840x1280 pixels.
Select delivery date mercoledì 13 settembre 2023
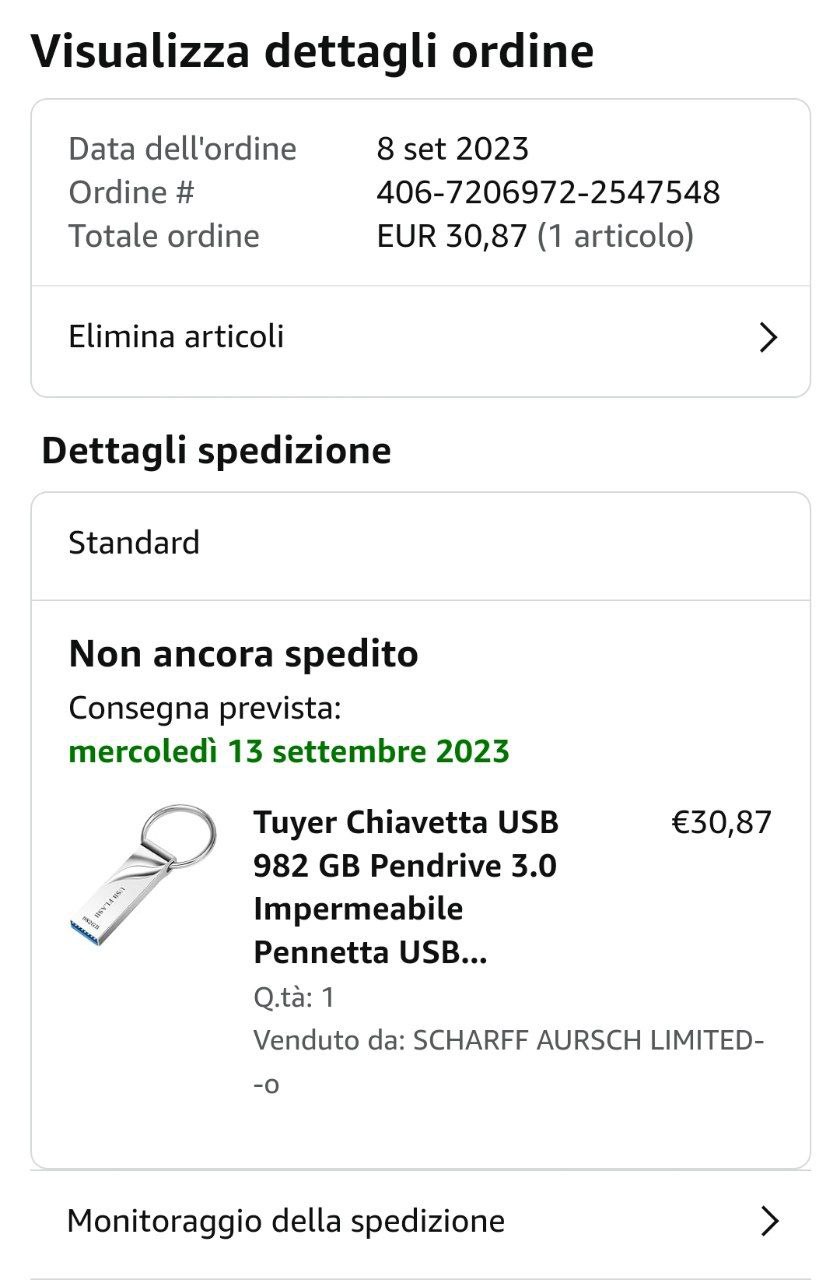pyautogui.click(x=289, y=751)
